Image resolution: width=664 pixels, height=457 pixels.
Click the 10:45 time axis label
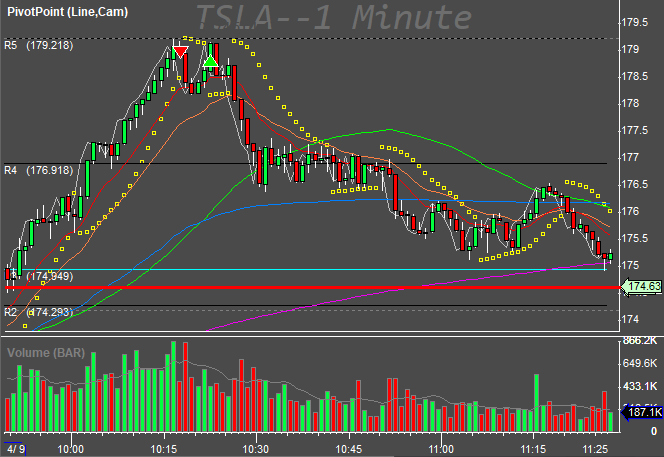[349, 449]
